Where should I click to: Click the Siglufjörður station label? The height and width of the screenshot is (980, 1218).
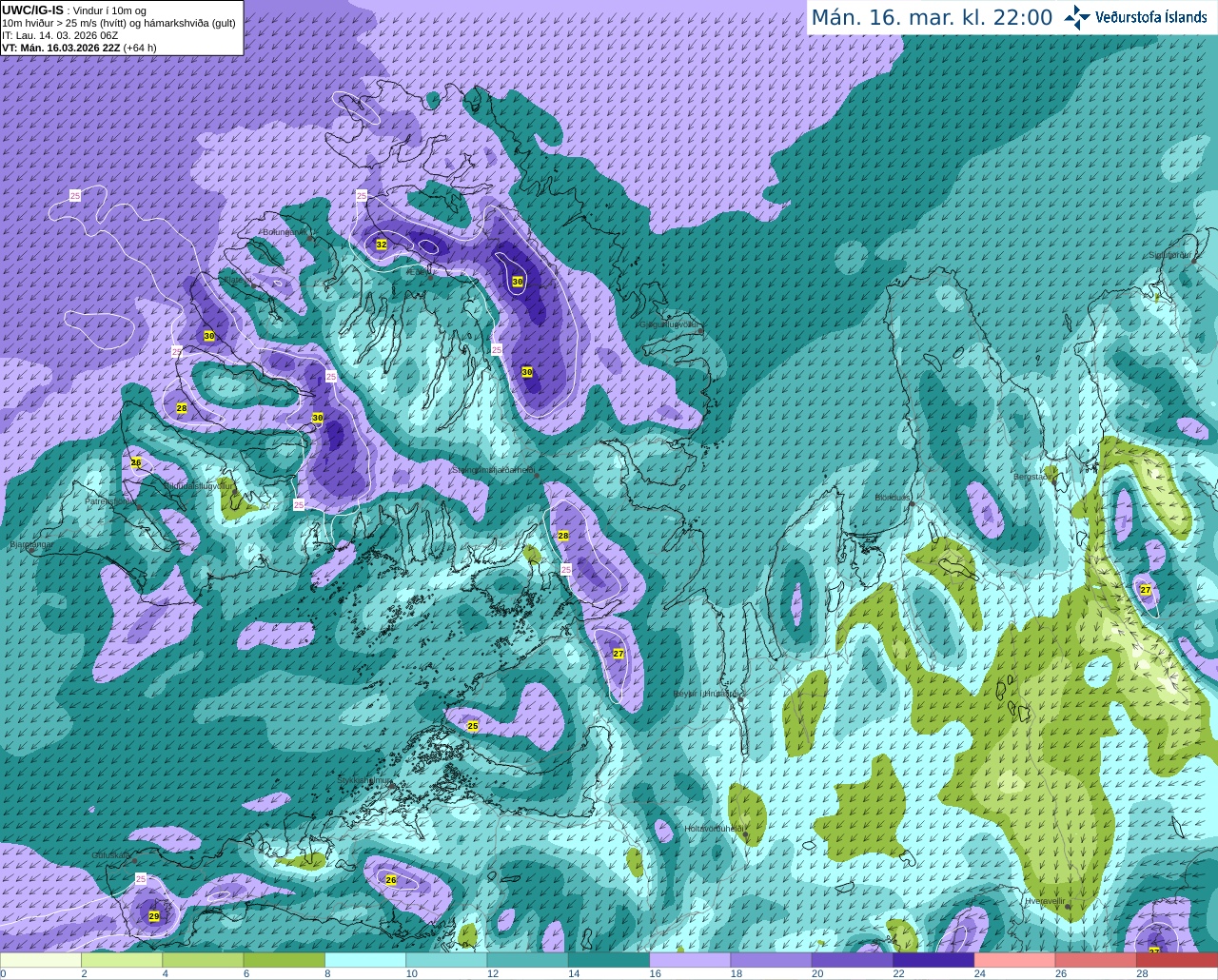click(1170, 255)
